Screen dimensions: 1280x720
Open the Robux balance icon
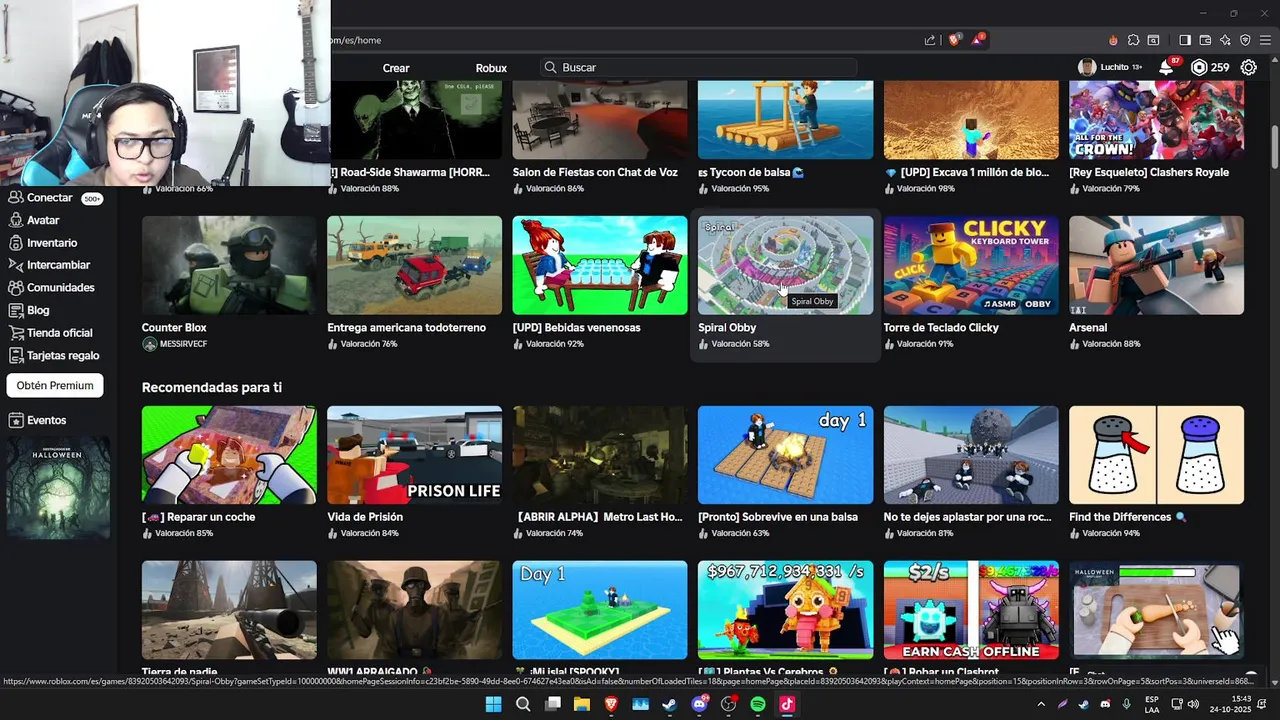click(x=1199, y=67)
